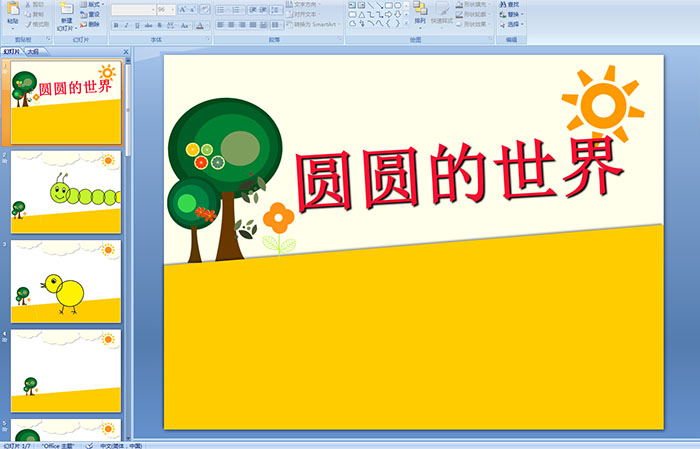Open the Select (选择) menu
This screenshot has height=449, width=700.
point(511,24)
